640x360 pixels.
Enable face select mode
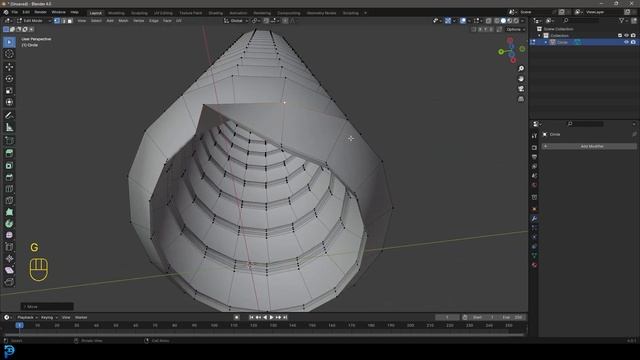pos(70,20)
